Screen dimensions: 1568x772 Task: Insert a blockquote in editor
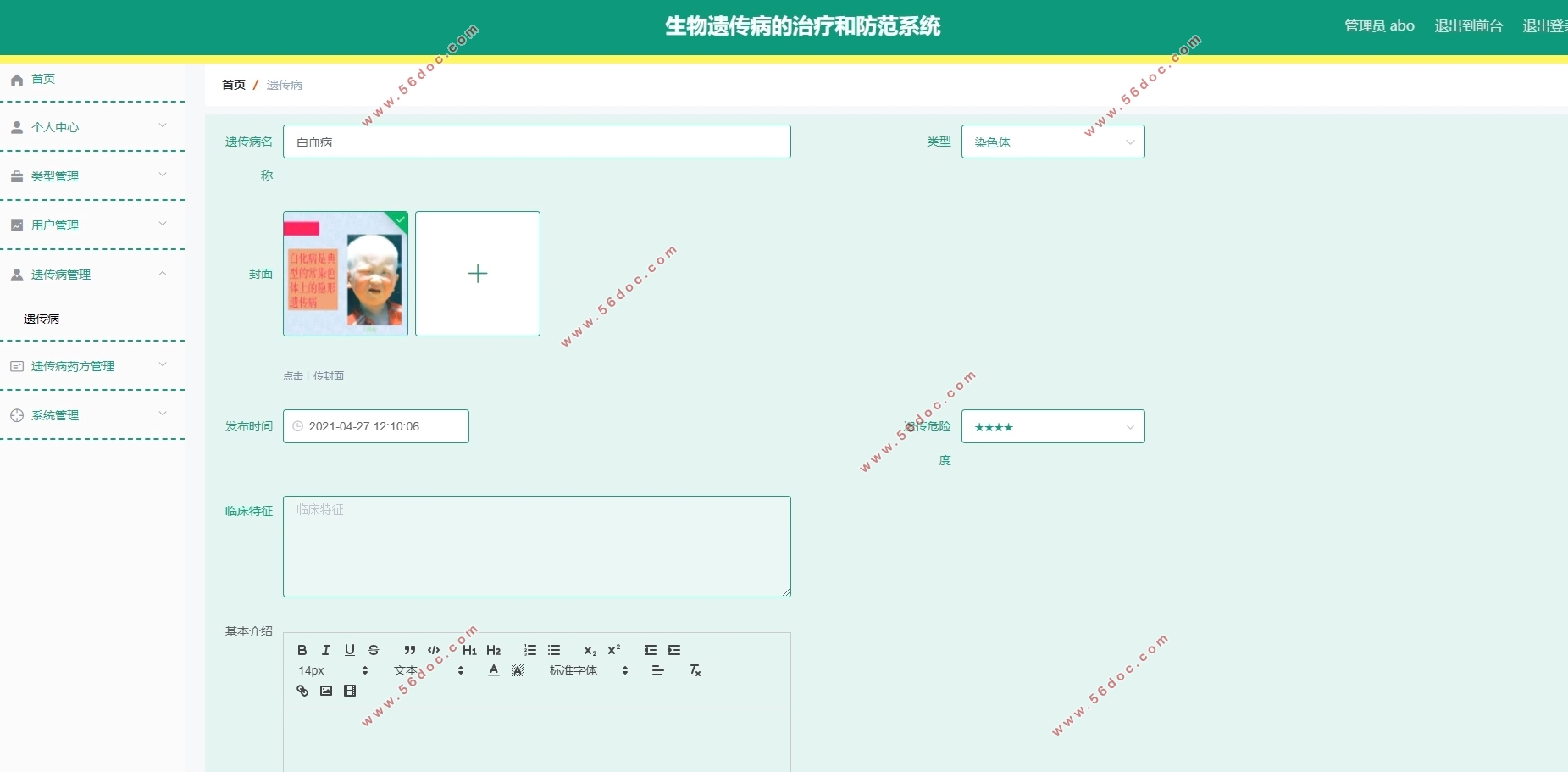410,650
